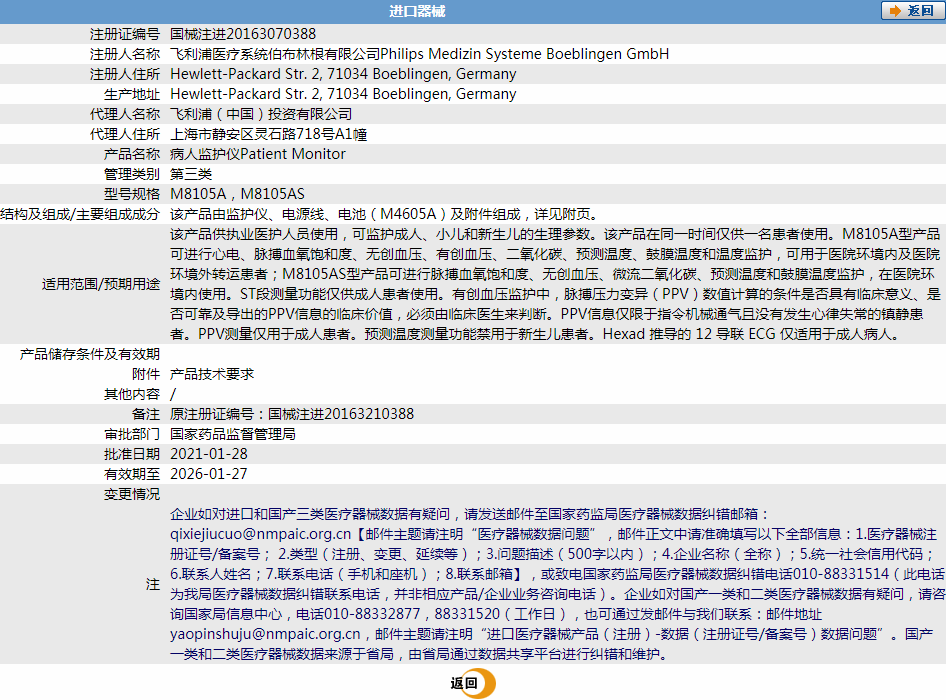Select the model value M8105A，M8105AS
Image resolution: width=946 pixels, height=700 pixels.
click(237, 194)
